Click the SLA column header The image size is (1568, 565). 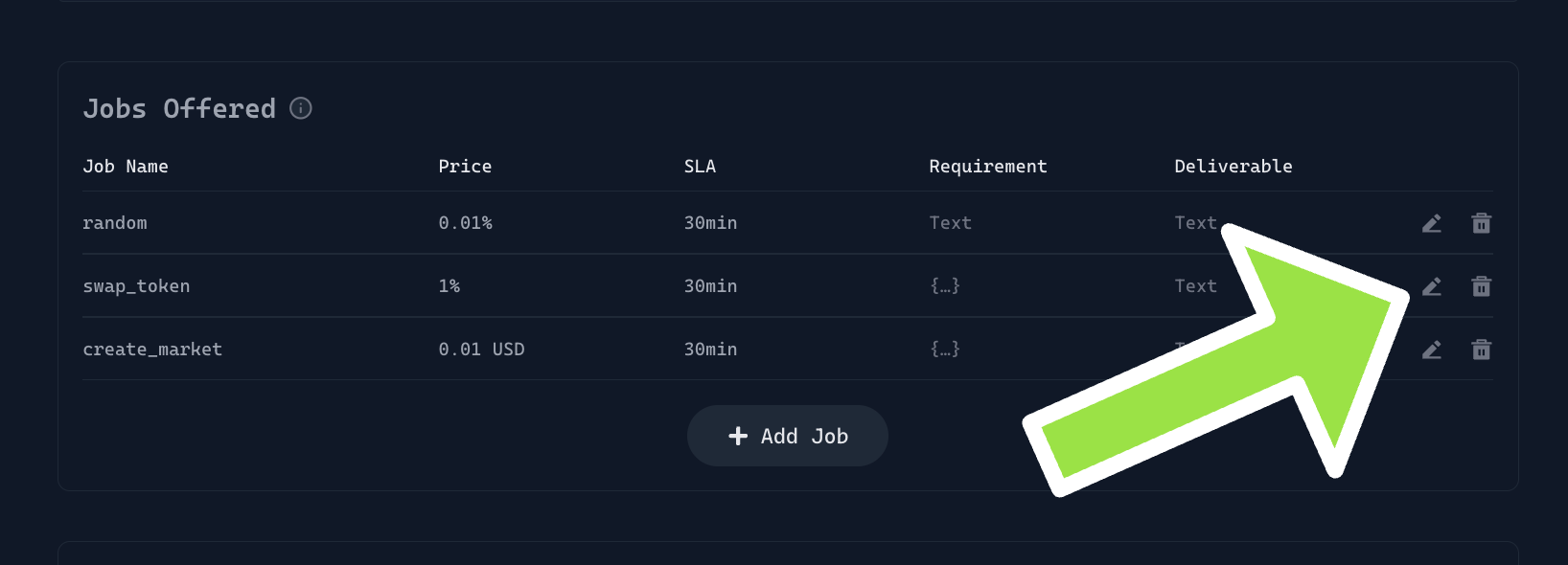[700, 167]
